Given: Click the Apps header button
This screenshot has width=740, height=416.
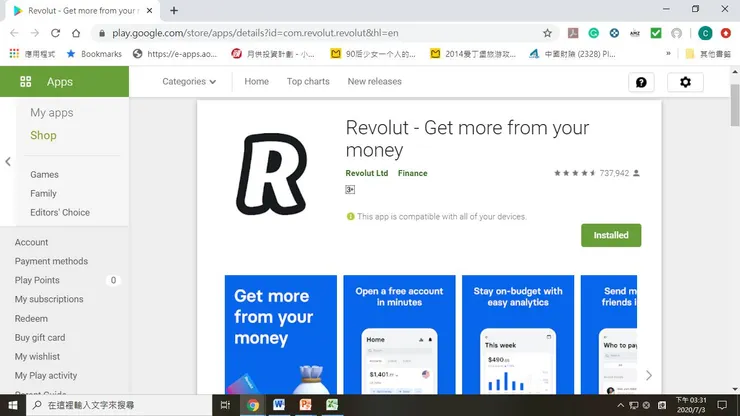Looking at the screenshot, I should coord(64,82).
